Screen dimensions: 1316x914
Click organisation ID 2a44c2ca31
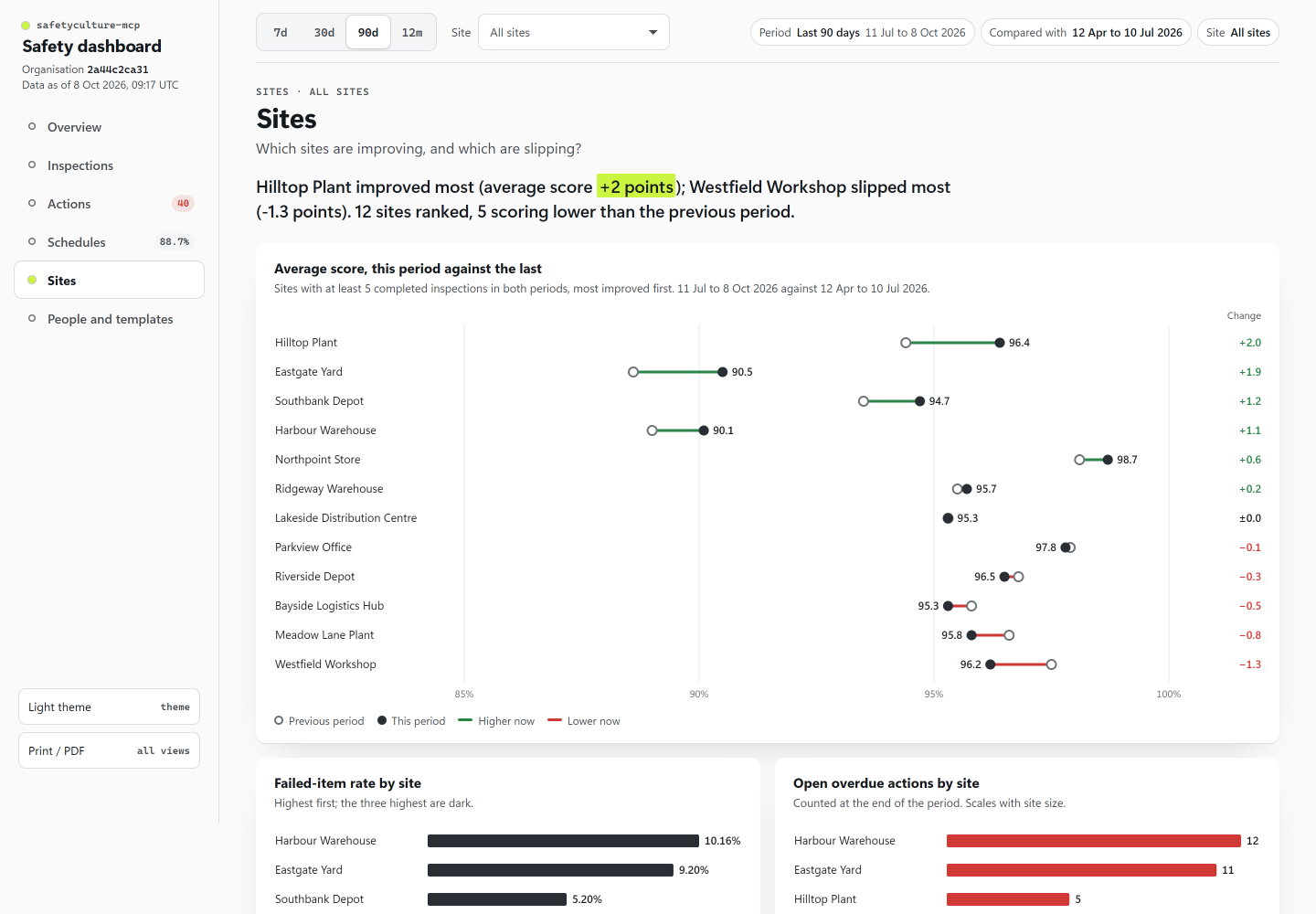pyautogui.click(x=118, y=69)
